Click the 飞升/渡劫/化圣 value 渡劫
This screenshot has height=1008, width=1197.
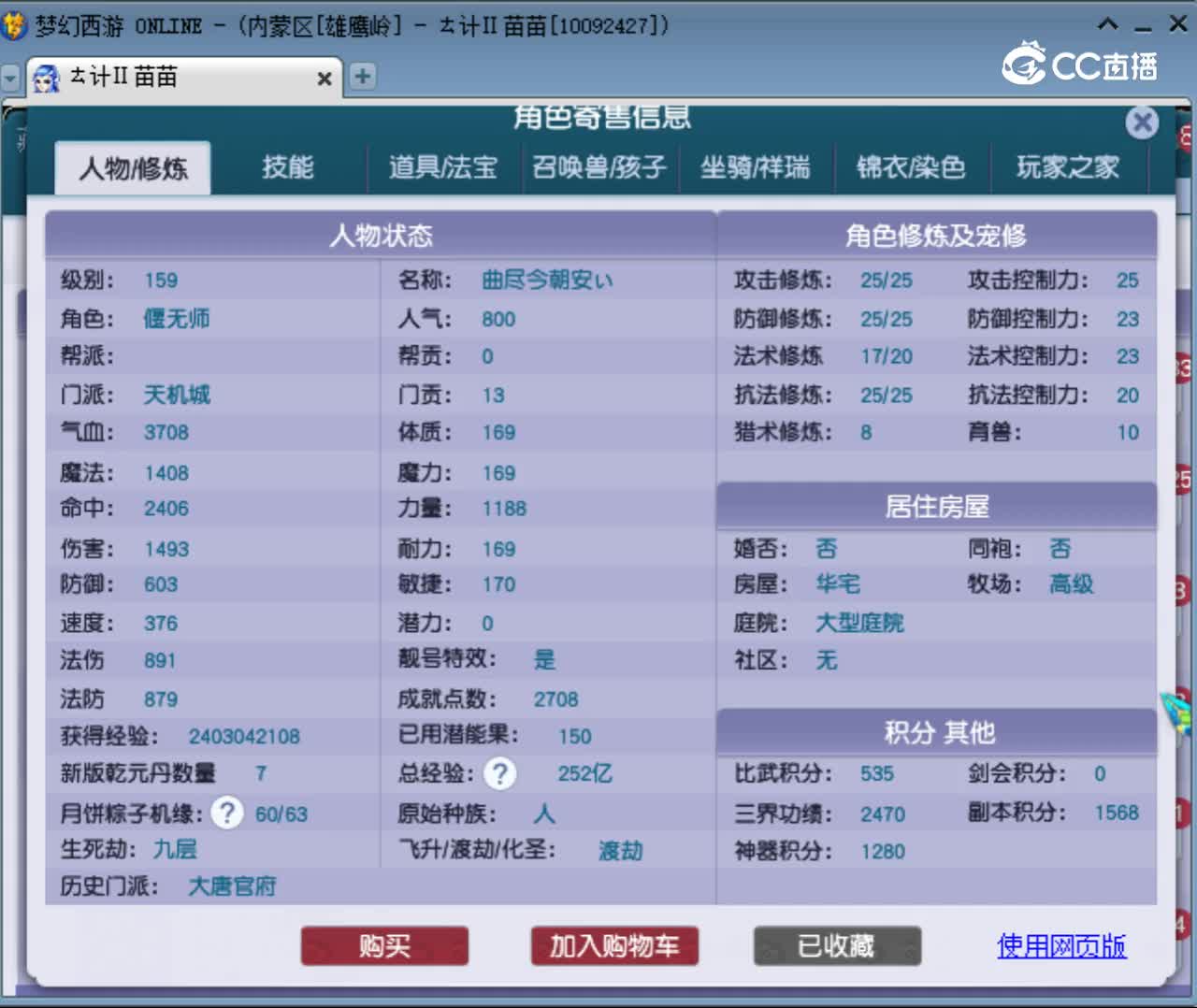pos(621,851)
